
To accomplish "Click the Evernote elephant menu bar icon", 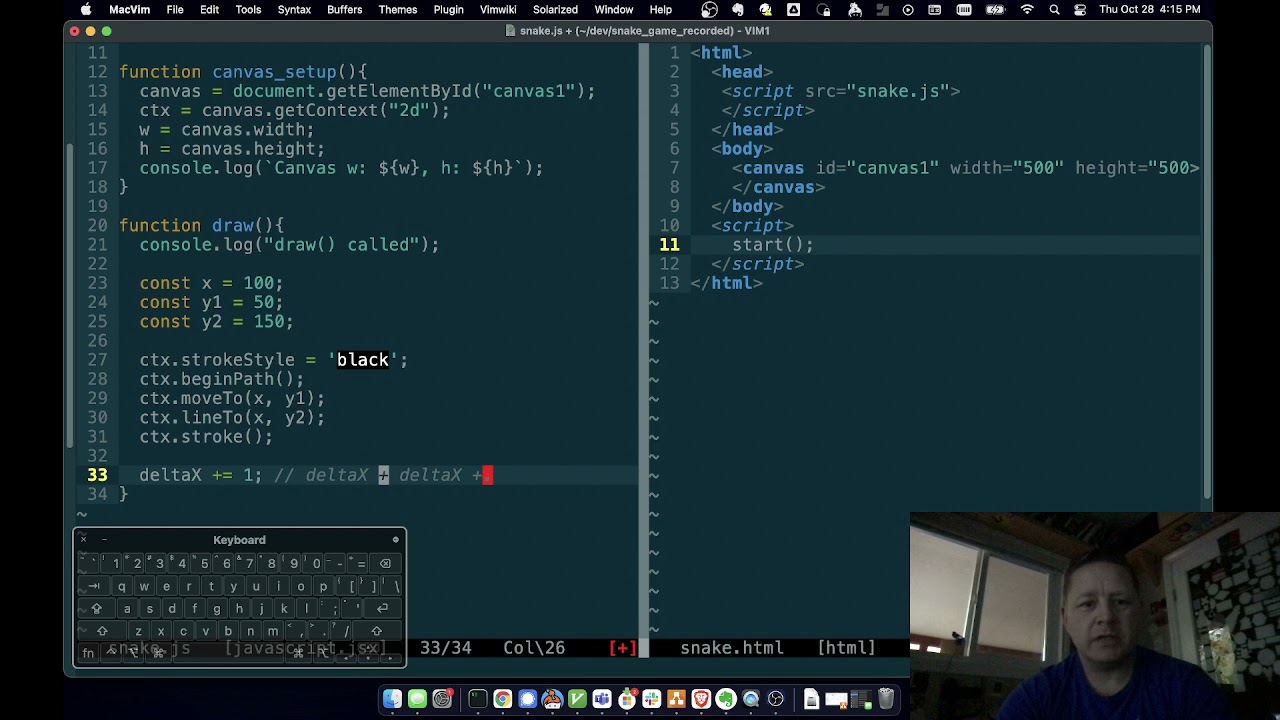I will click(x=738, y=9).
